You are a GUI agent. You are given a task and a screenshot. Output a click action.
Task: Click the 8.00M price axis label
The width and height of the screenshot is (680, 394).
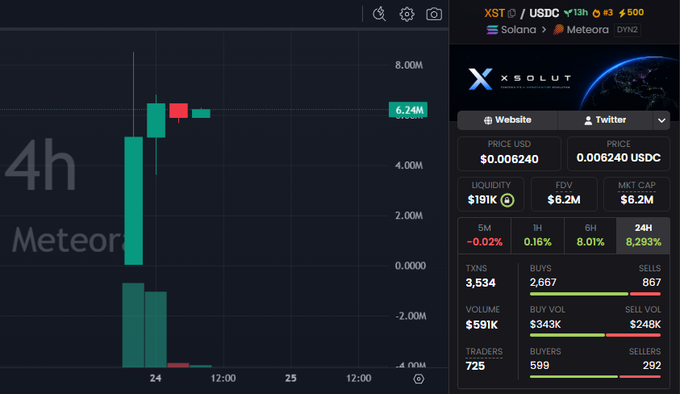(409, 65)
